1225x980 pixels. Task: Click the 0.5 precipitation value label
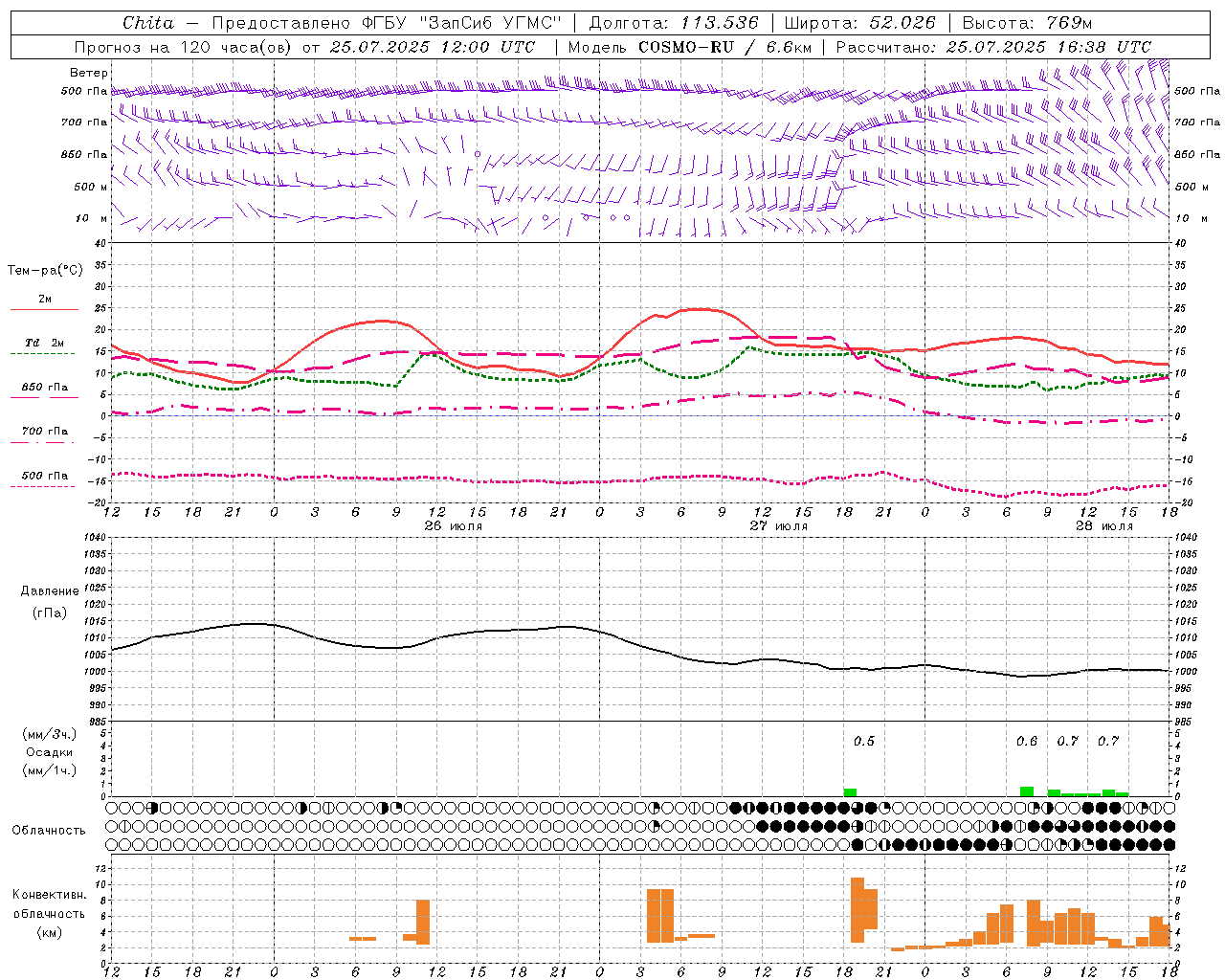click(864, 741)
